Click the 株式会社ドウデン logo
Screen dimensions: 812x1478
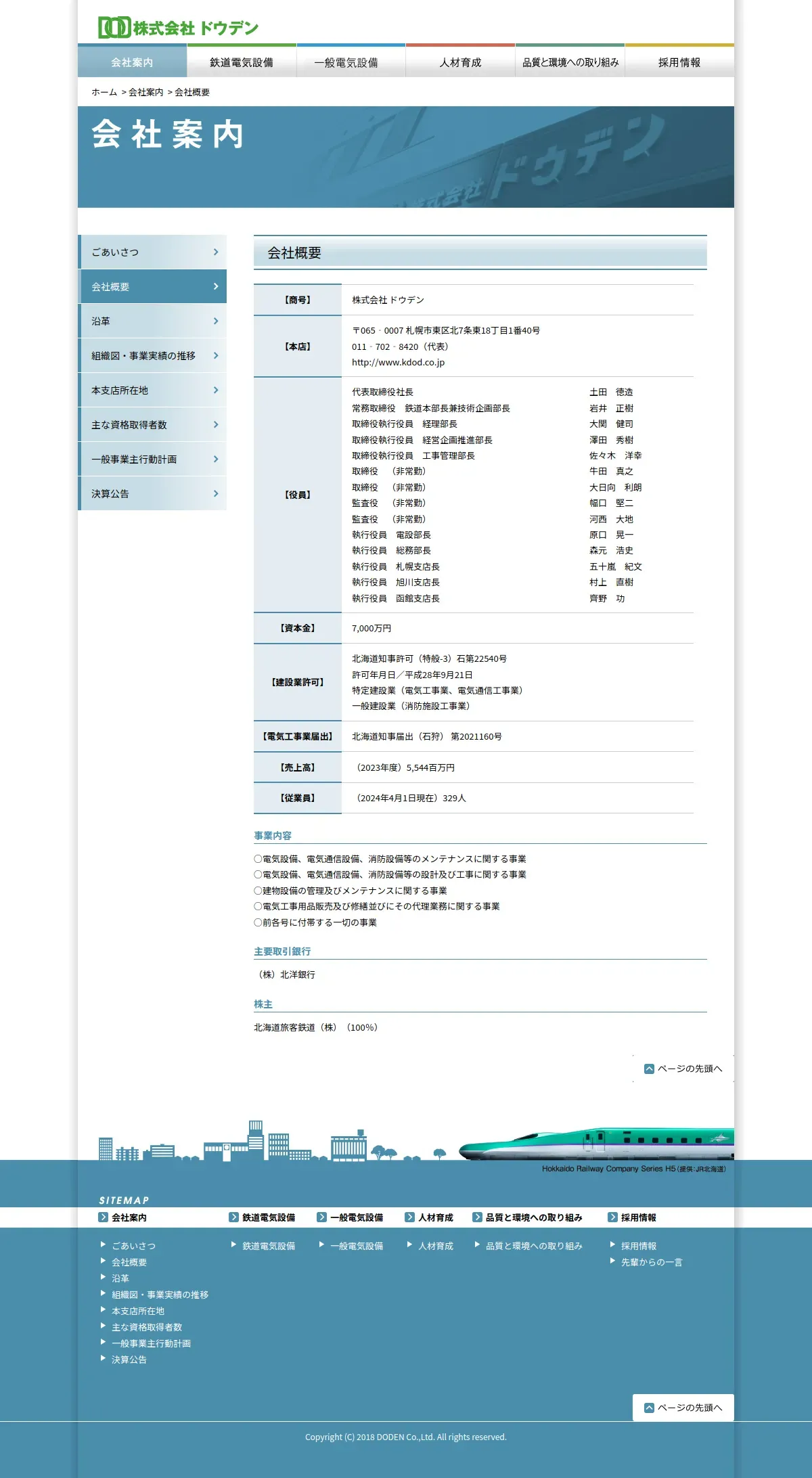pos(178,28)
